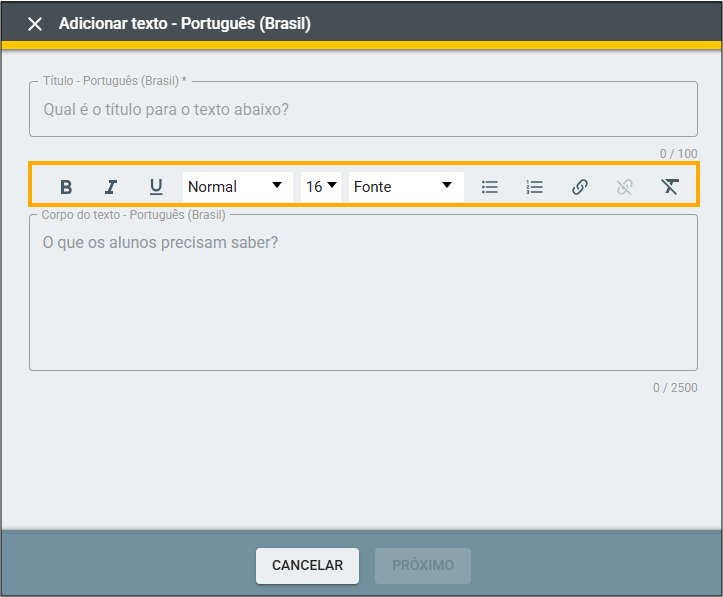Insert a bulleted list
The height and width of the screenshot is (597, 723).
click(x=490, y=187)
